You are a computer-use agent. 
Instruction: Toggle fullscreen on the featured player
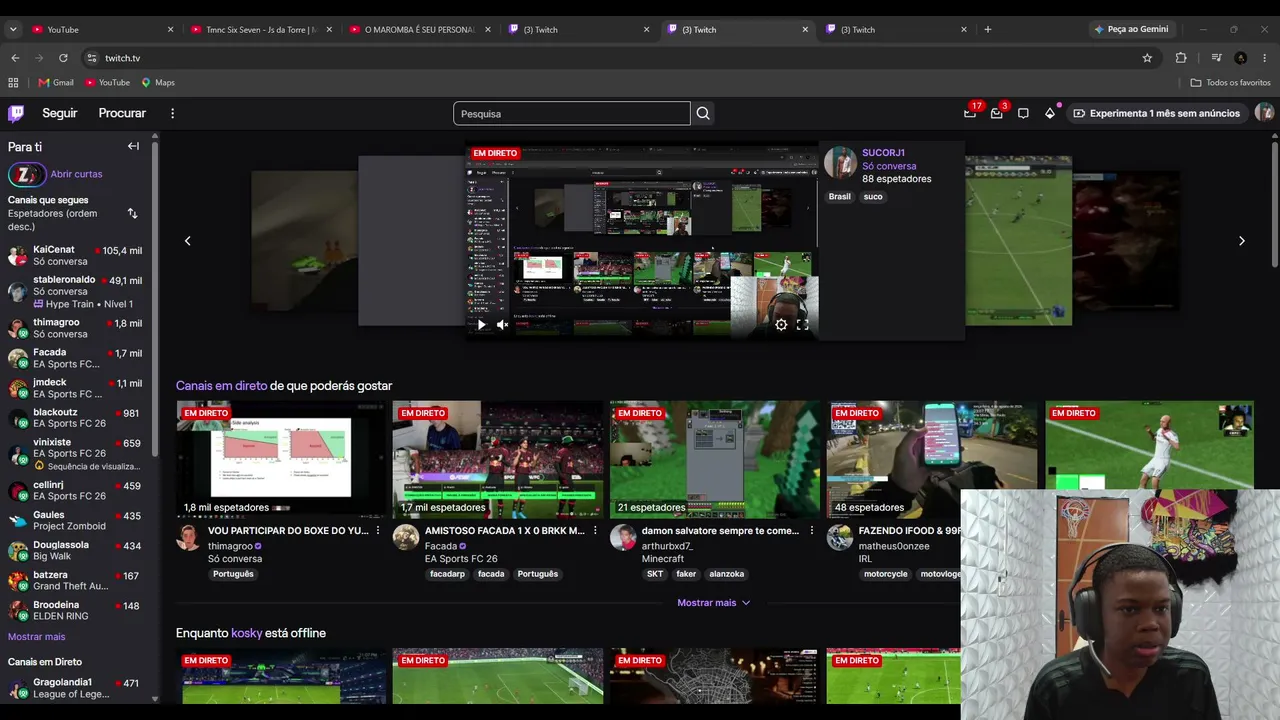802,324
